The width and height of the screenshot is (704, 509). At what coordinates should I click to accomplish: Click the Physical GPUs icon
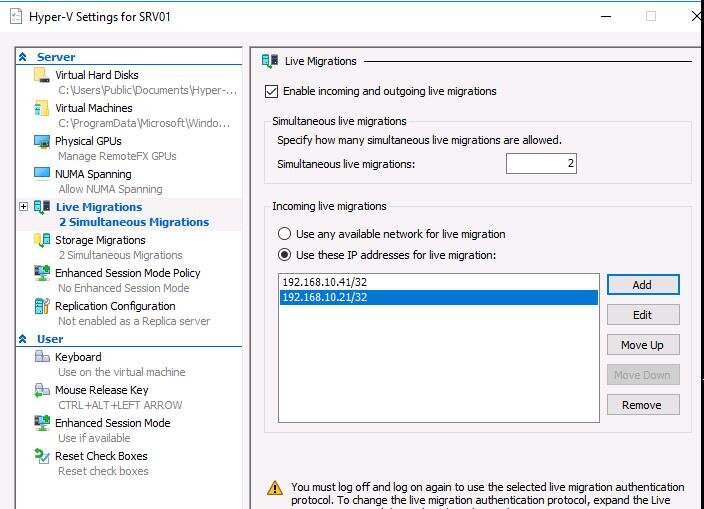pyautogui.click(x=42, y=141)
